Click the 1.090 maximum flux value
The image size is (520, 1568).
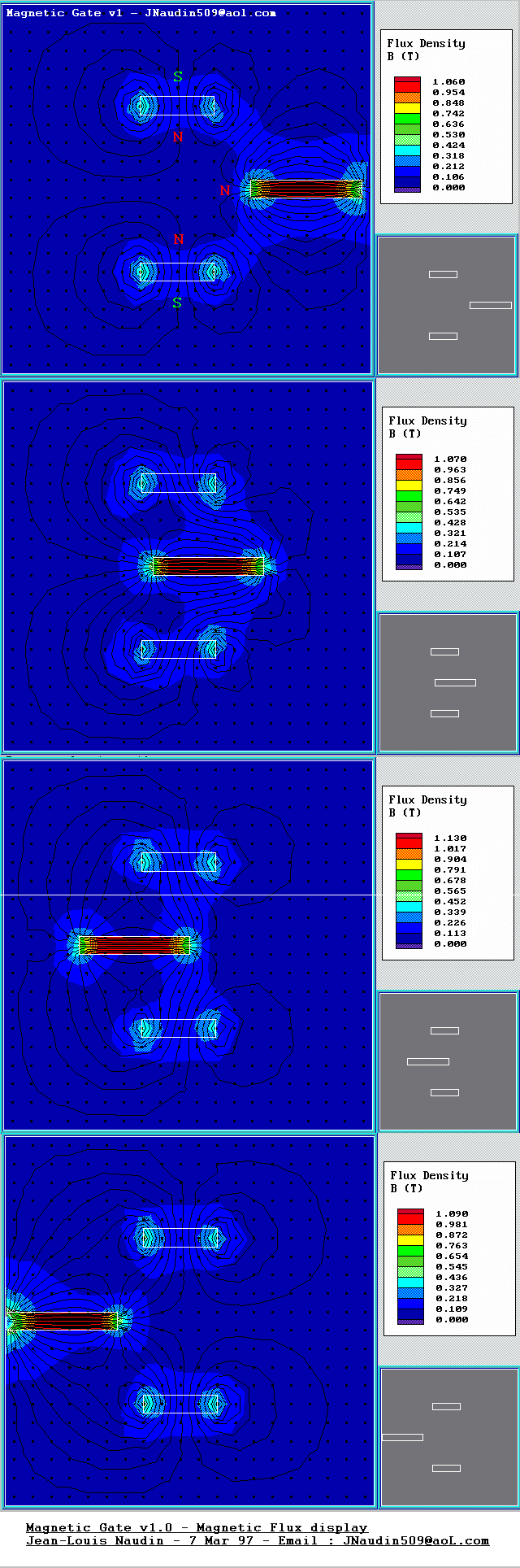452,1214
